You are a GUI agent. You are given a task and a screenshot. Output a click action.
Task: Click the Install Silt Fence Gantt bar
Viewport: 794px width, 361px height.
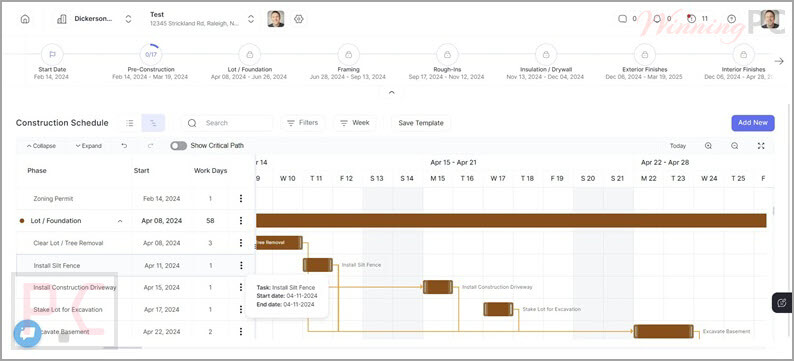click(317, 265)
